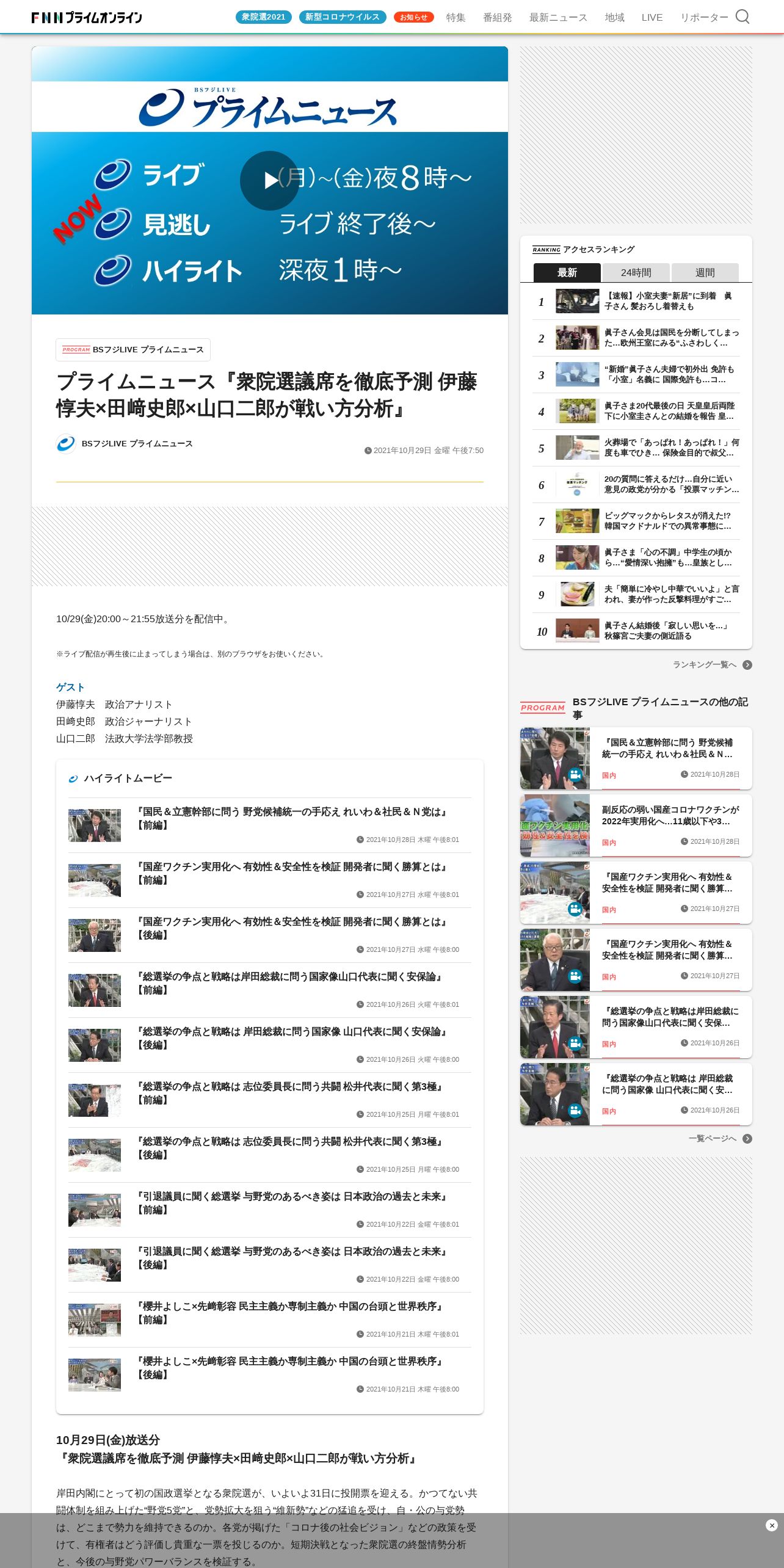Open 番組発 menu item

click(498, 17)
